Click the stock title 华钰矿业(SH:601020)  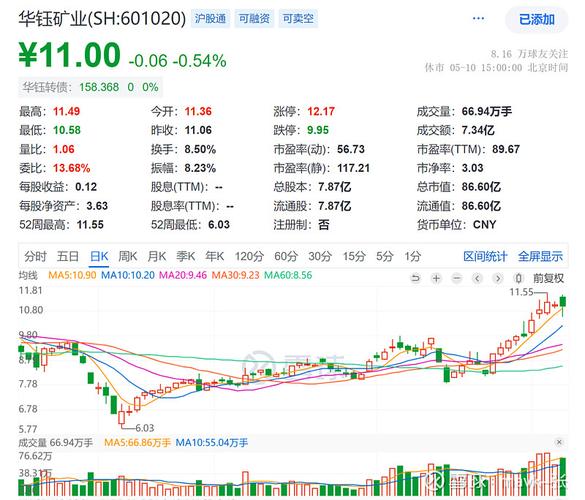coord(102,19)
